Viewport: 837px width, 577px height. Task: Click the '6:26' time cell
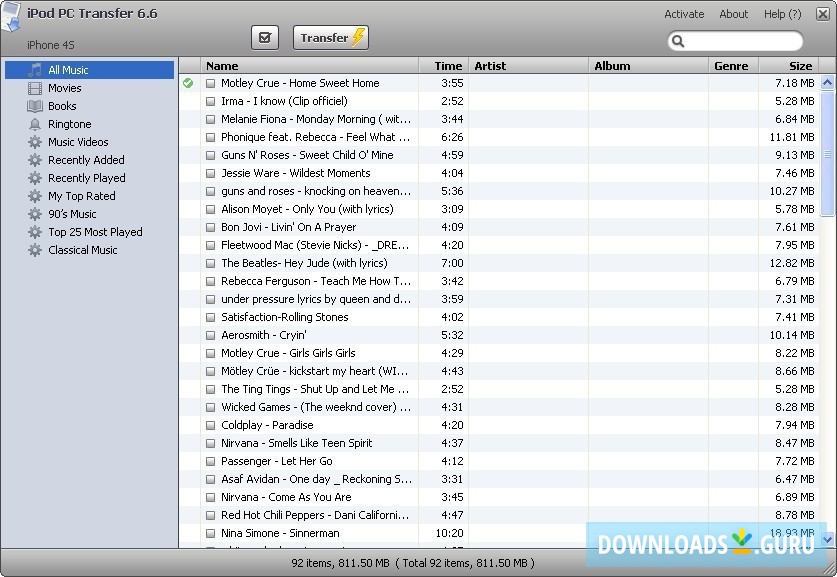tap(452, 137)
